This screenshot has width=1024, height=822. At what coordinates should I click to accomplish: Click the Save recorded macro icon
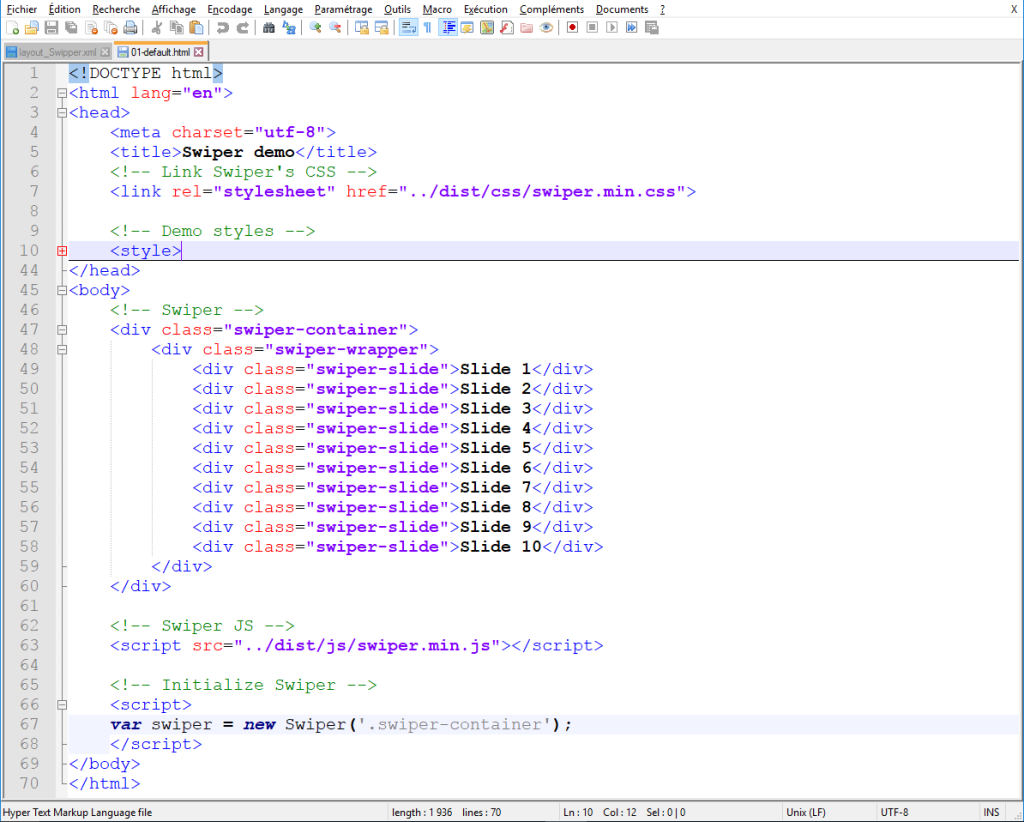click(x=651, y=27)
